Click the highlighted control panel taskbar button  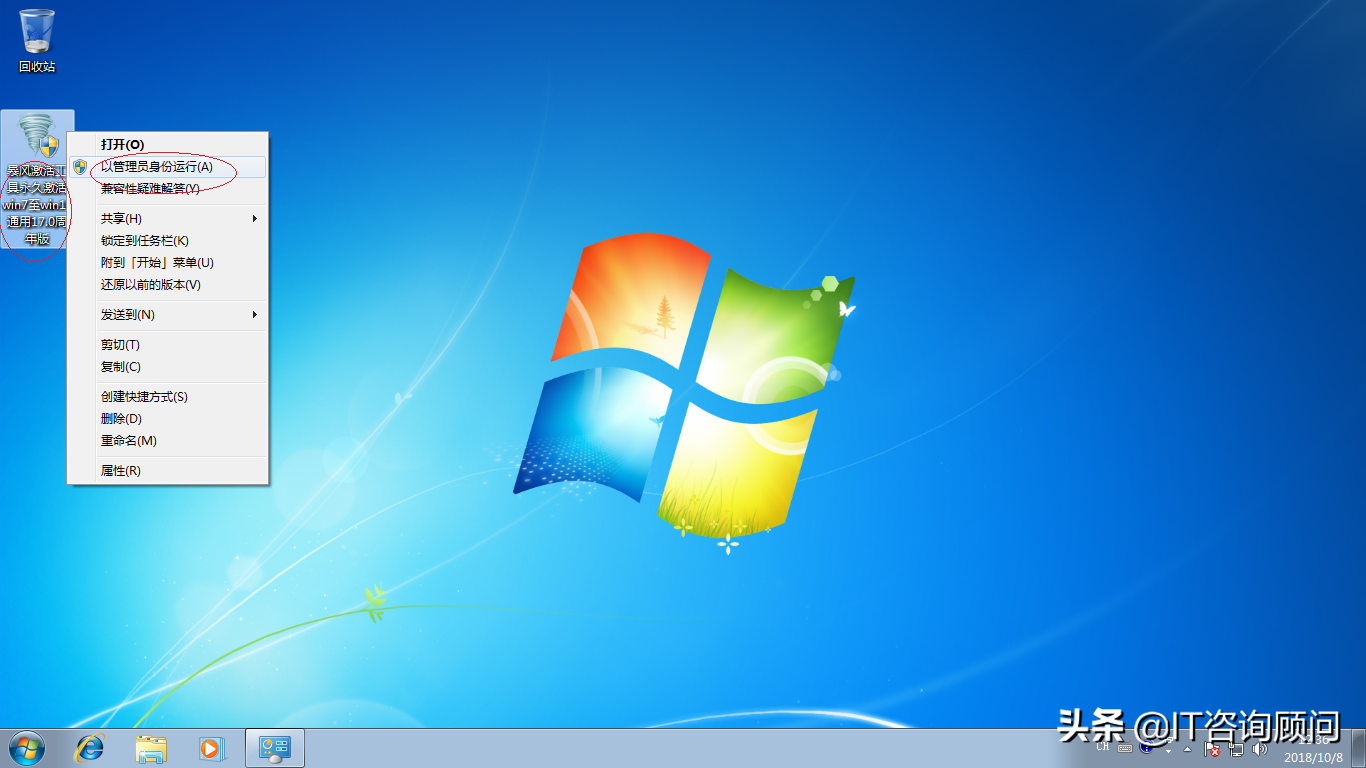pos(275,748)
